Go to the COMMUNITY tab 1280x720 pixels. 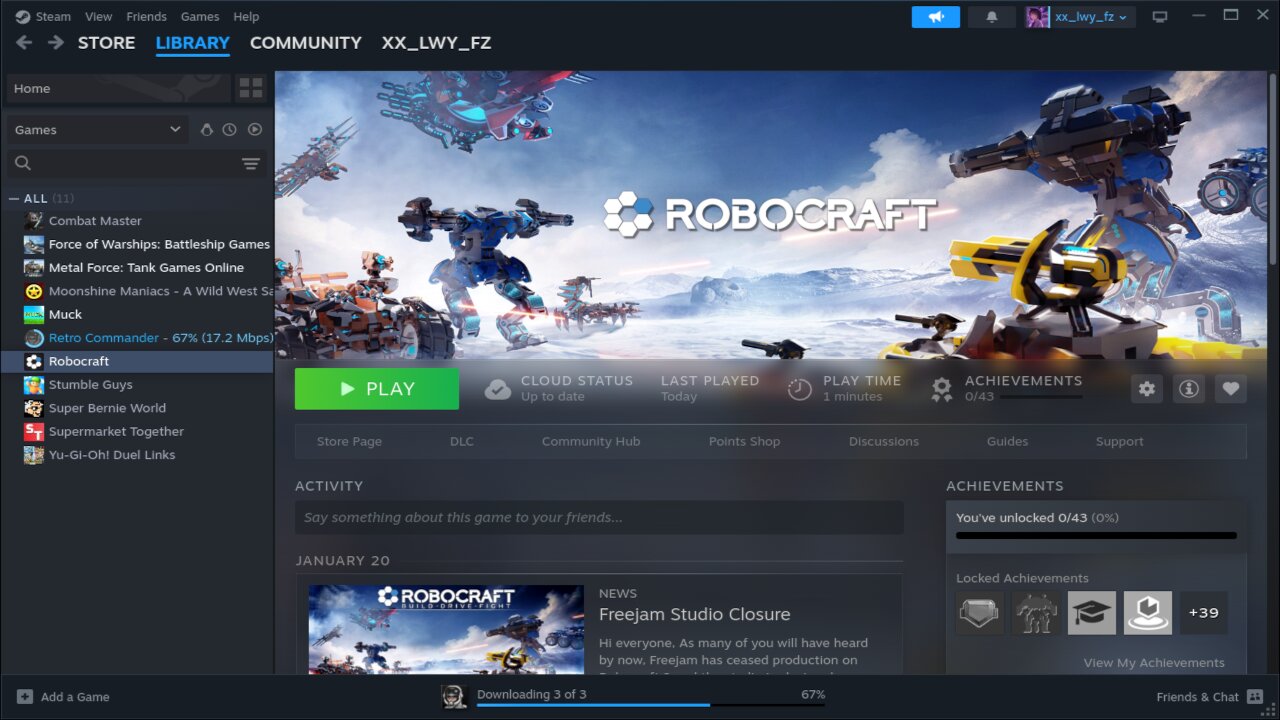tap(306, 43)
